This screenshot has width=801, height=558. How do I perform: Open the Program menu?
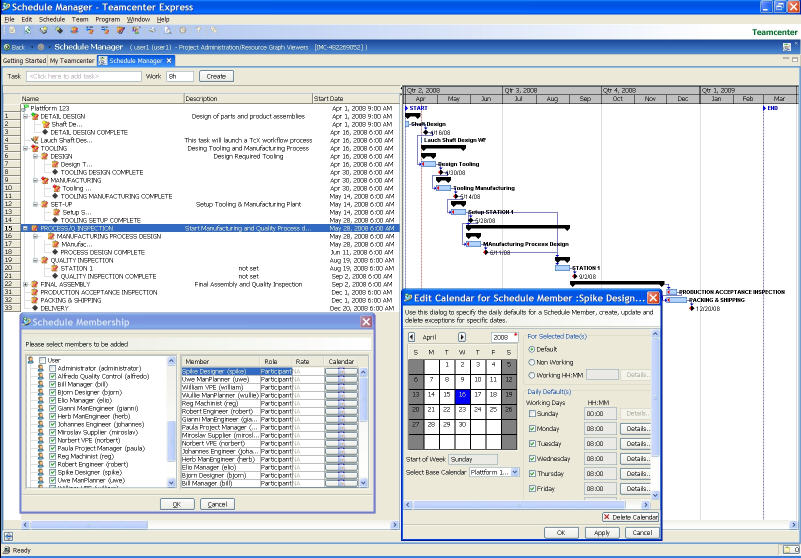[108, 19]
